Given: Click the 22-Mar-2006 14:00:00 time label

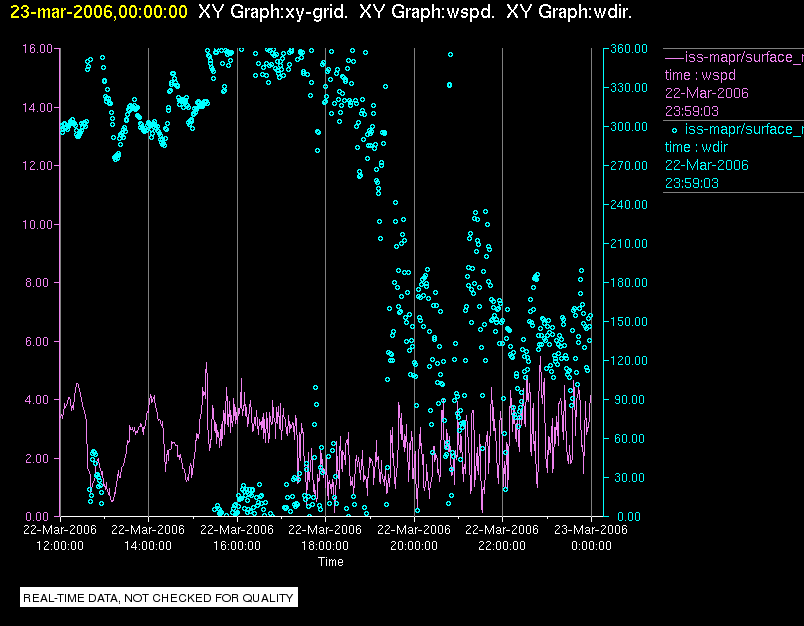Looking at the screenshot, I should (x=148, y=537).
